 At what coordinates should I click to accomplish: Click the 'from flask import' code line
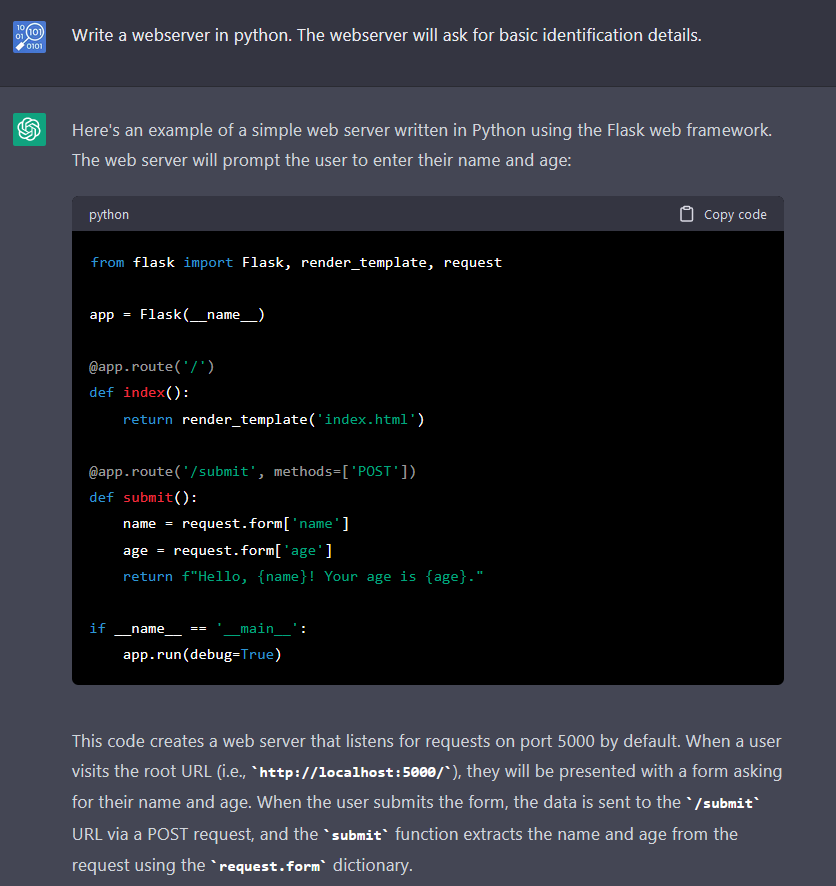pyautogui.click(x=295, y=262)
